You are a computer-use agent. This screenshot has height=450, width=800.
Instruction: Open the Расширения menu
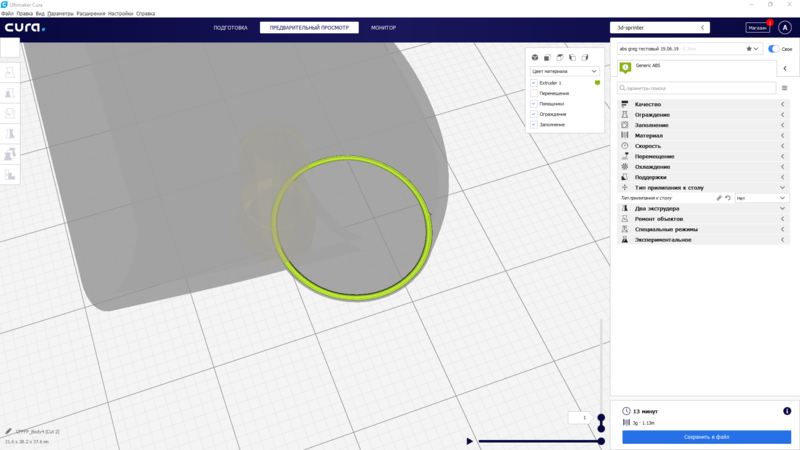coord(91,14)
